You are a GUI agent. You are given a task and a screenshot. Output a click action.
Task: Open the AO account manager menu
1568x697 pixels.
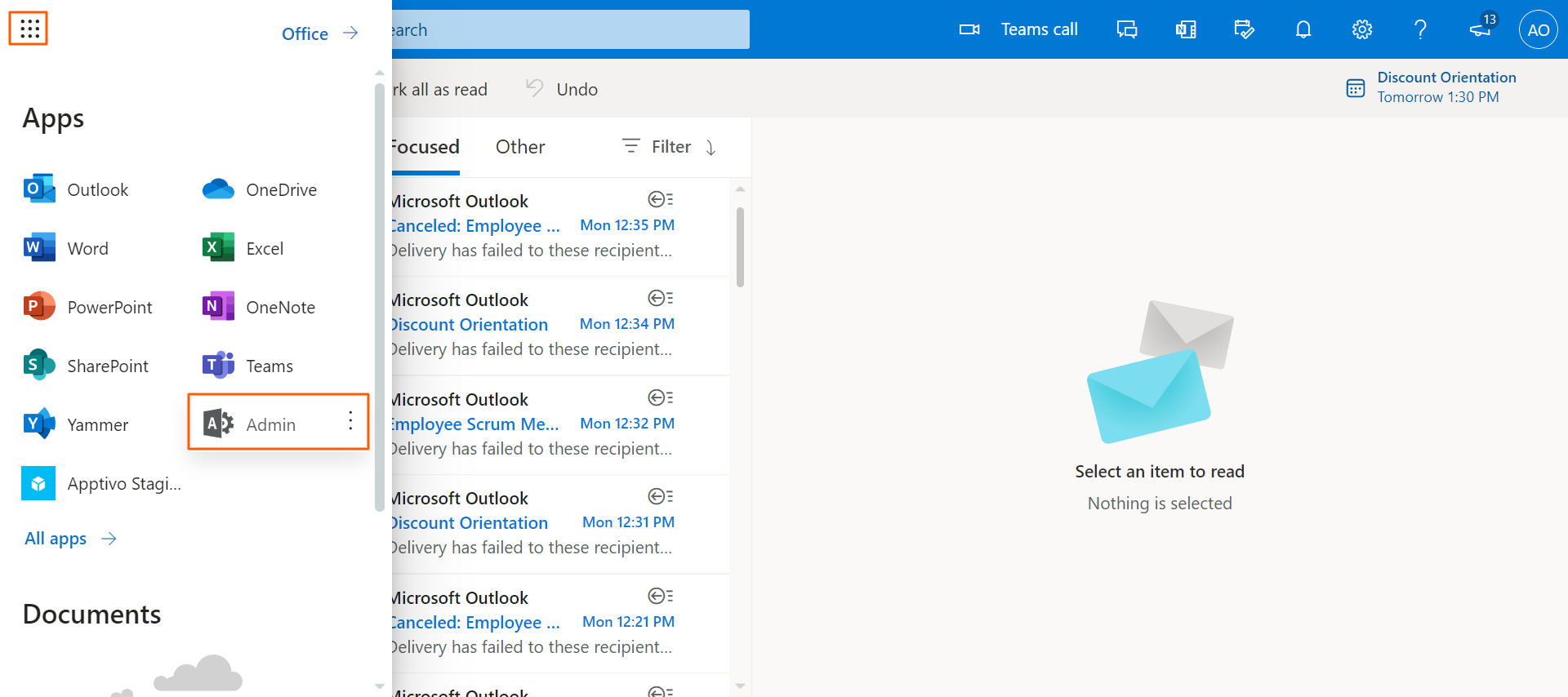(1538, 30)
